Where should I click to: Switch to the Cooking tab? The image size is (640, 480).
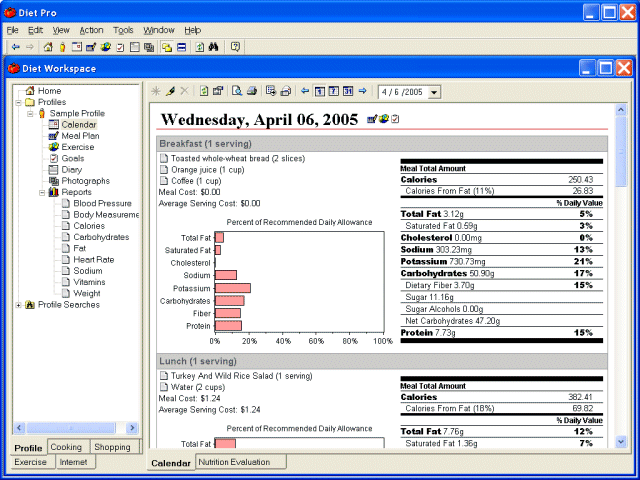click(x=68, y=447)
